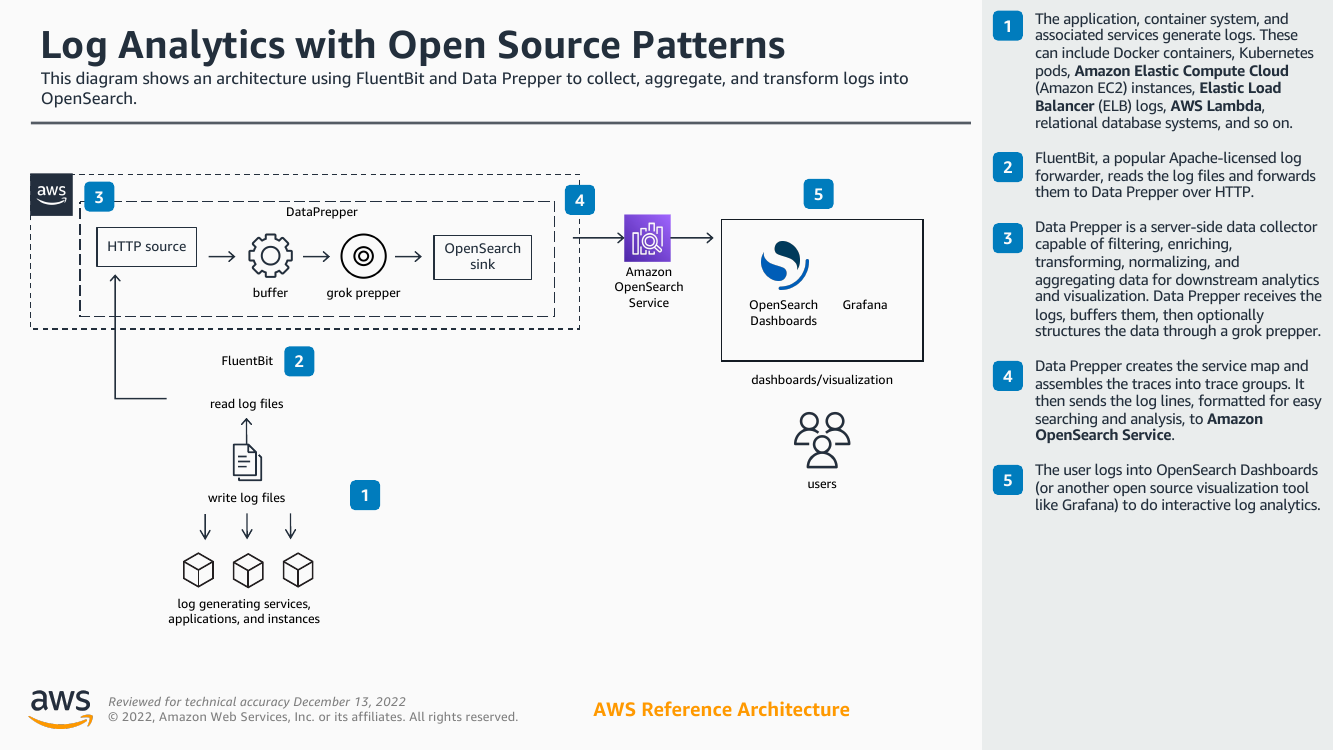Select the rightmost cube service icon
Image resolution: width=1334 pixels, height=750 pixels.
pyautogui.click(x=298, y=571)
